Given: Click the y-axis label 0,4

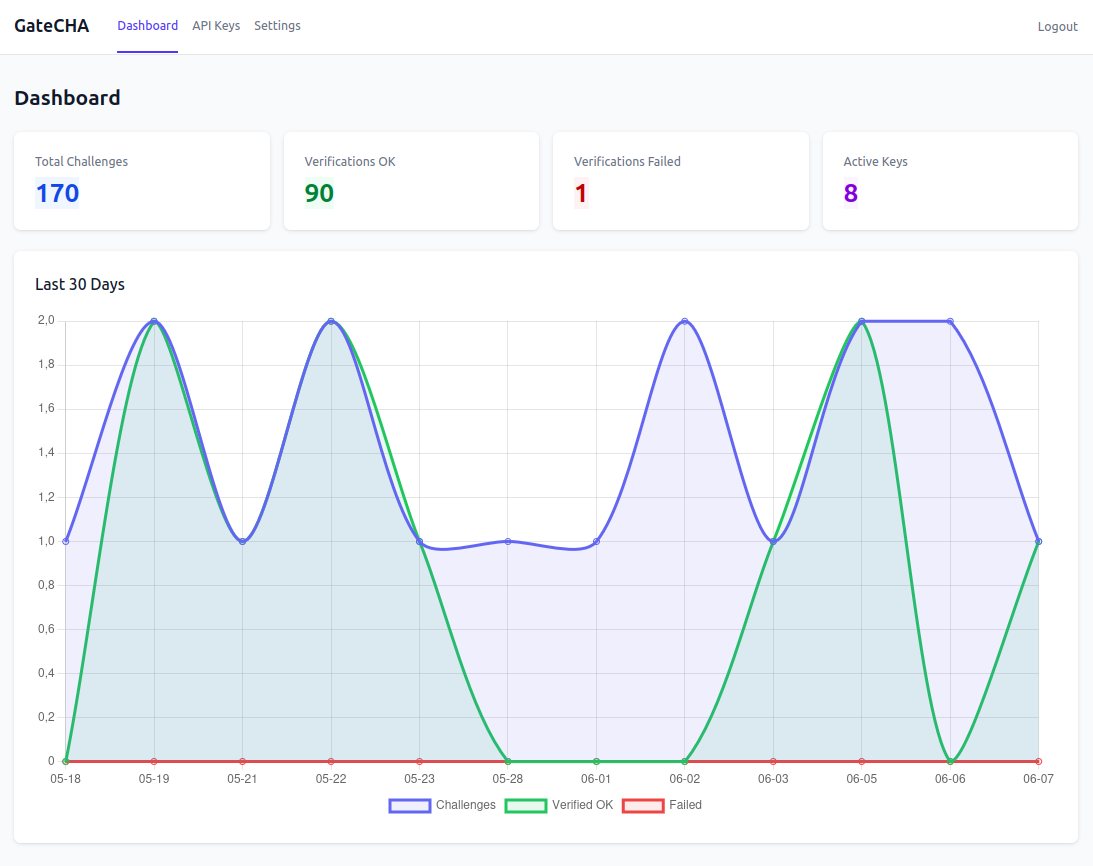Looking at the screenshot, I should [46, 673].
